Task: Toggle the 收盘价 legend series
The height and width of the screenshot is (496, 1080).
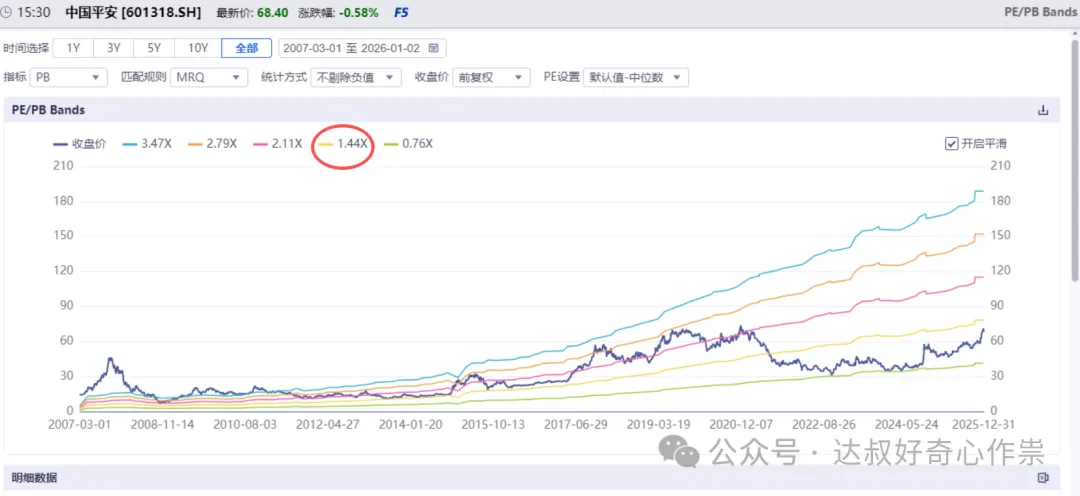Action: pyautogui.click(x=79, y=144)
